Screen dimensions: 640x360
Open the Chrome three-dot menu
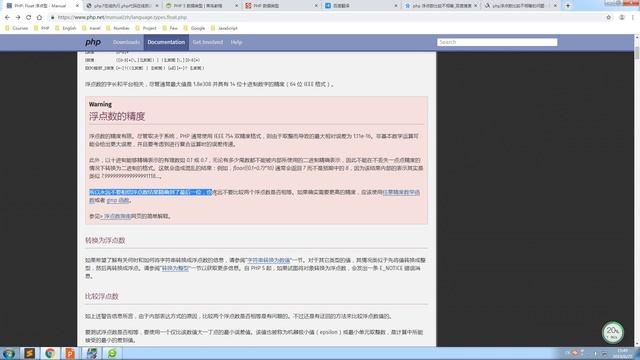coord(633,18)
